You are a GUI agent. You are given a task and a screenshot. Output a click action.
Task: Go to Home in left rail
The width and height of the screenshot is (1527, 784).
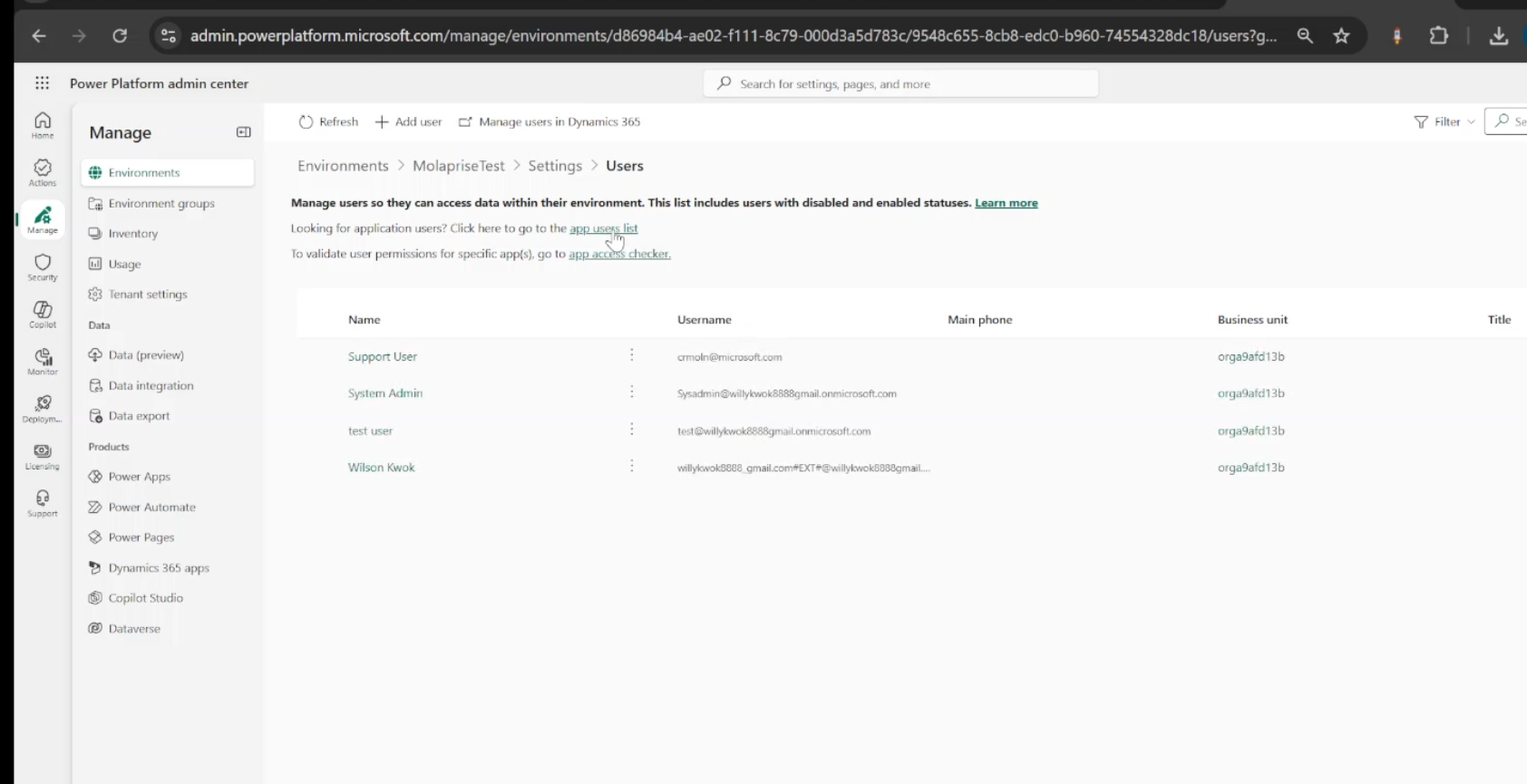tap(43, 125)
